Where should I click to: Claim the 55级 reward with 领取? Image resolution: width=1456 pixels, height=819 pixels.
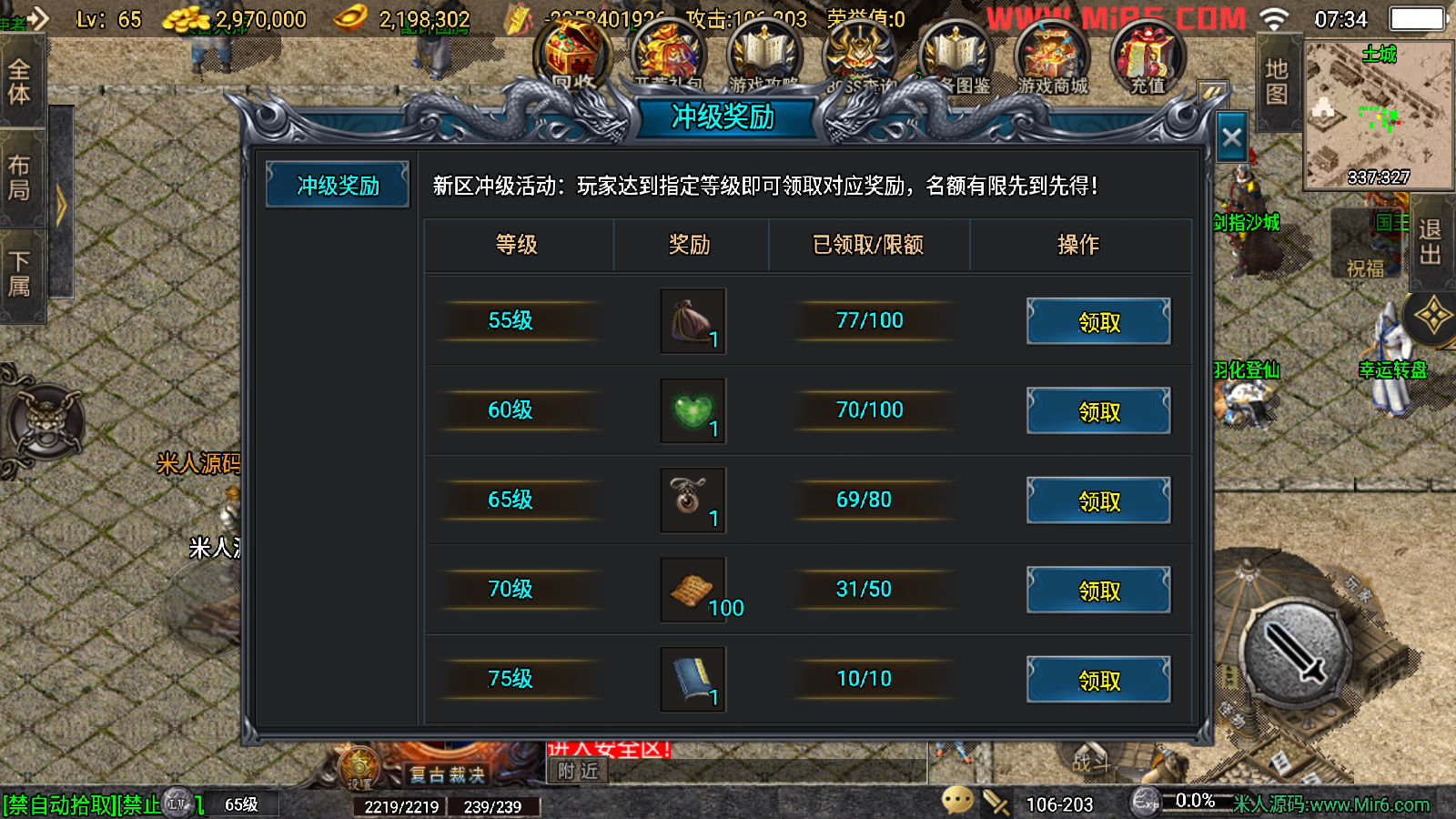coord(1098,321)
